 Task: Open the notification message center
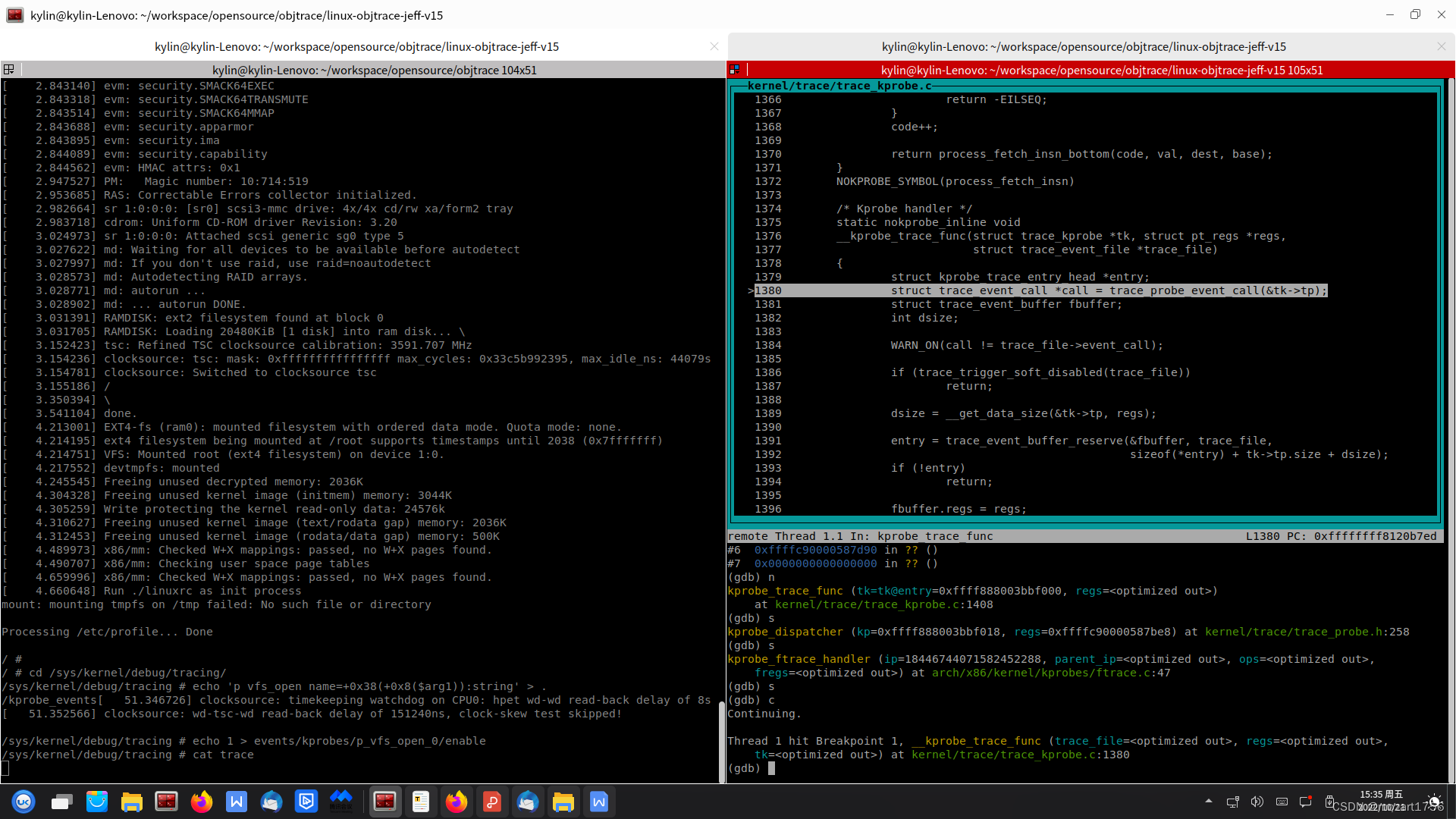[x=1306, y=802]
